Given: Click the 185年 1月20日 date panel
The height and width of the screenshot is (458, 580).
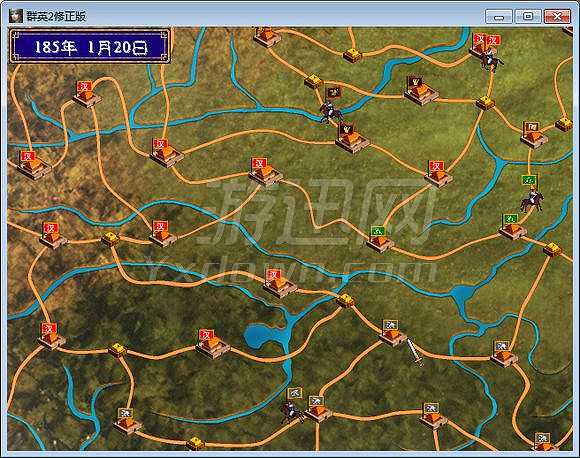Looking at the screenshot, I should (90, 47).
